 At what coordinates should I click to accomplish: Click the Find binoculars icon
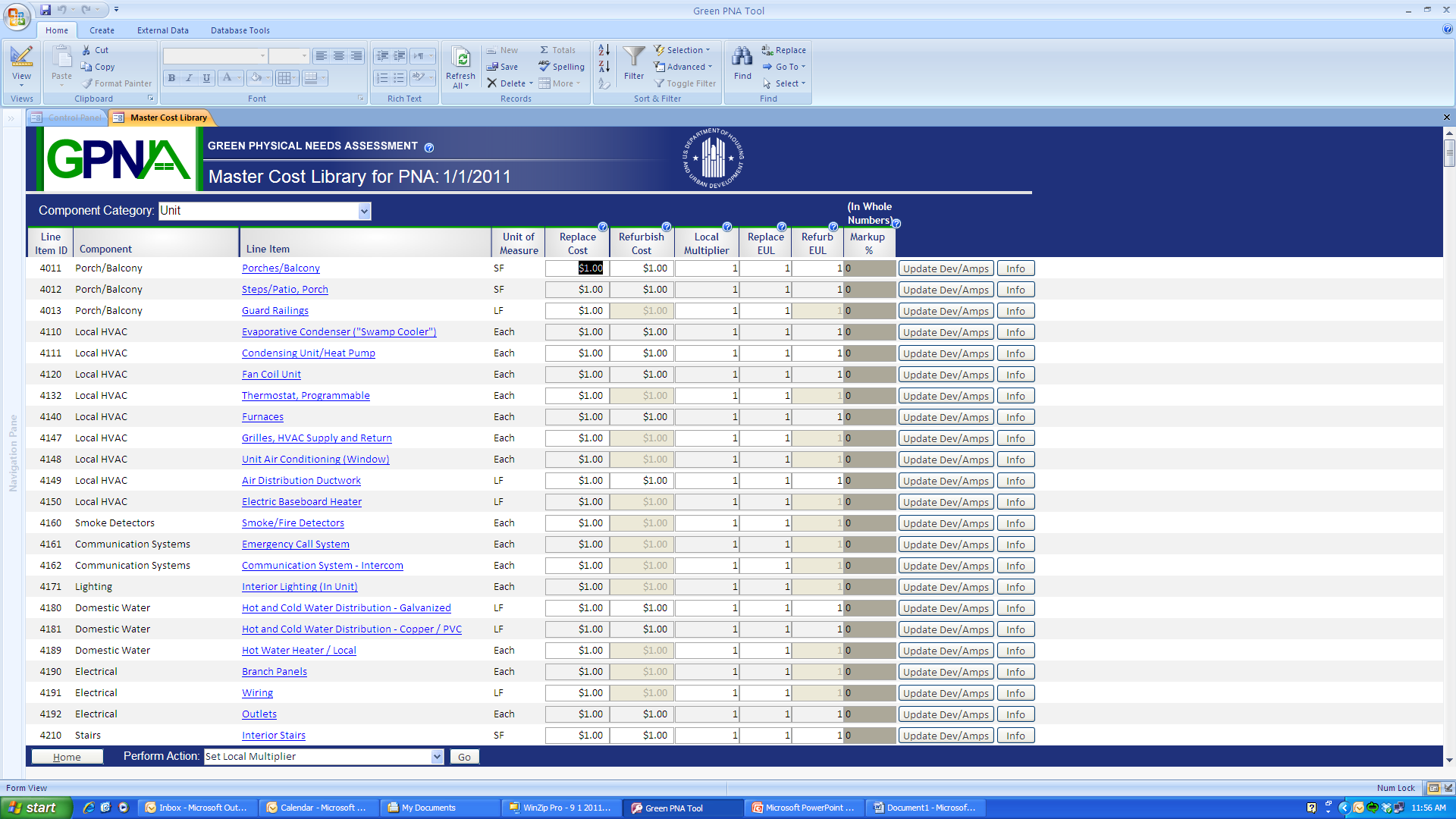click(x=742, y=58)
